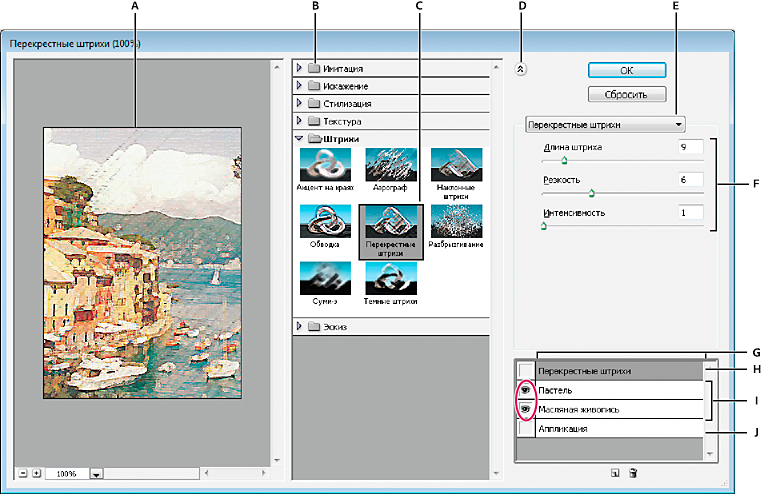
Task: Hide the Пастель effect layer
Action: coord(526,390)
